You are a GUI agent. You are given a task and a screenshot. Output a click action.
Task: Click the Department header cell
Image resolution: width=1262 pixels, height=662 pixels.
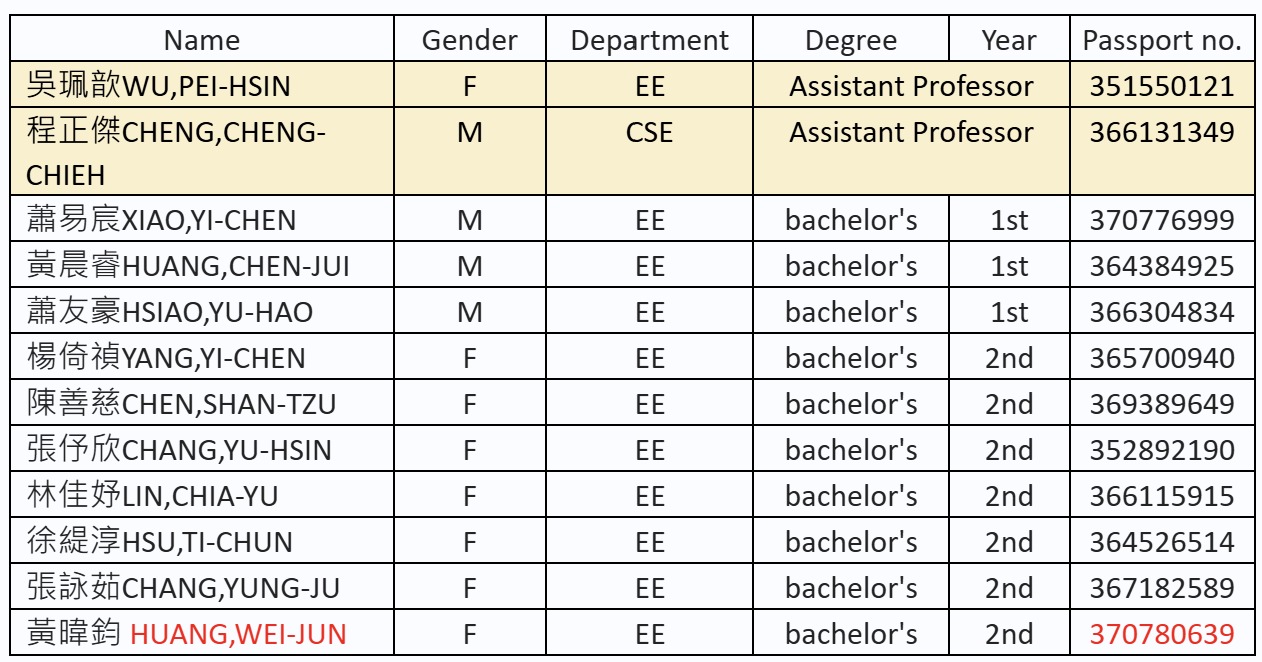click(649, 40)
